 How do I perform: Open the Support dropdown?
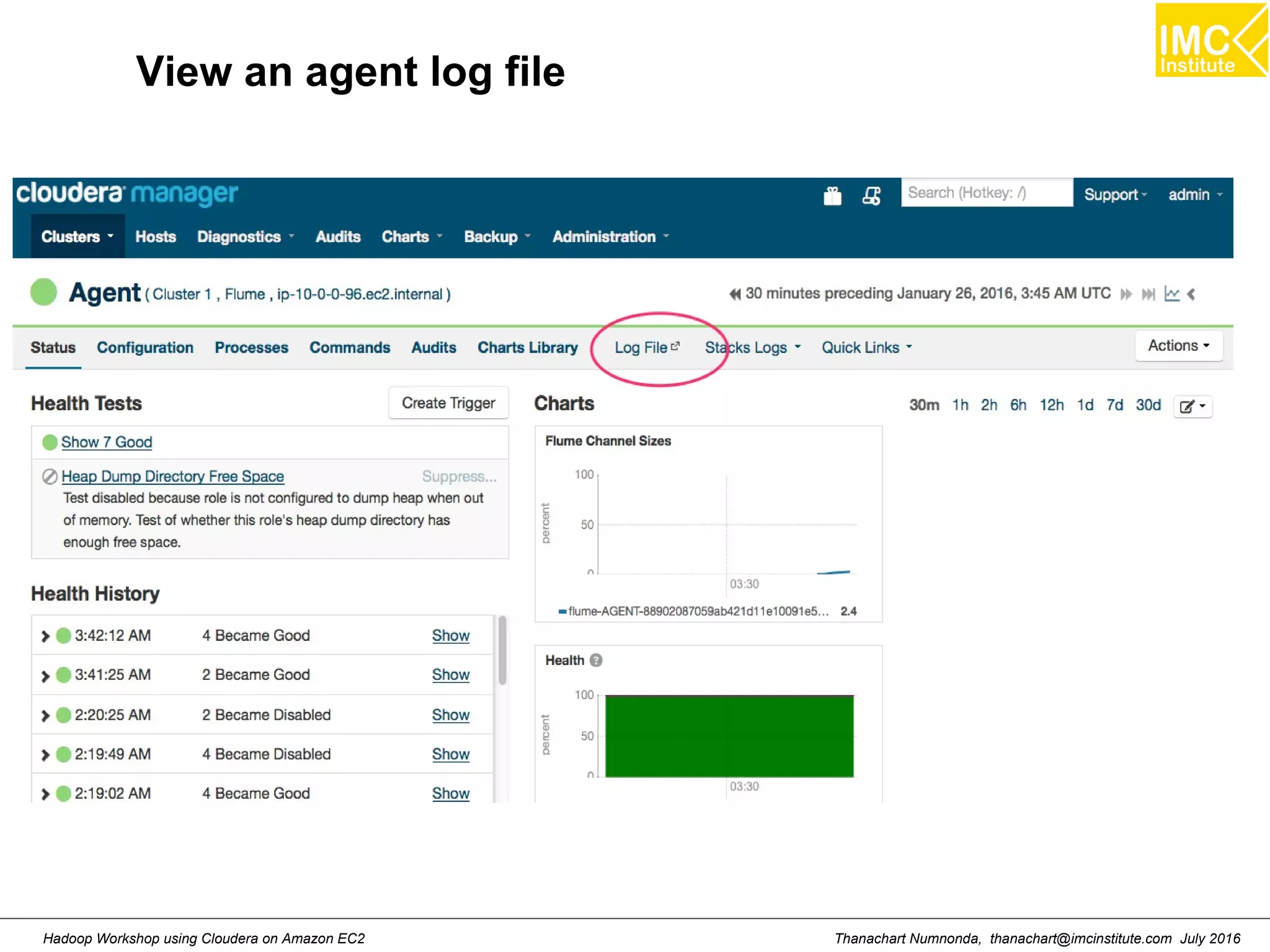(x=1116, y=195)
